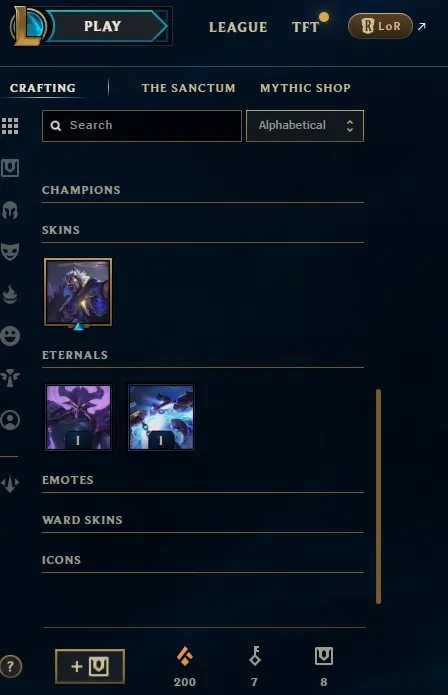
Task: Open the help question mark icon
Action: click(x=10, y=666)
